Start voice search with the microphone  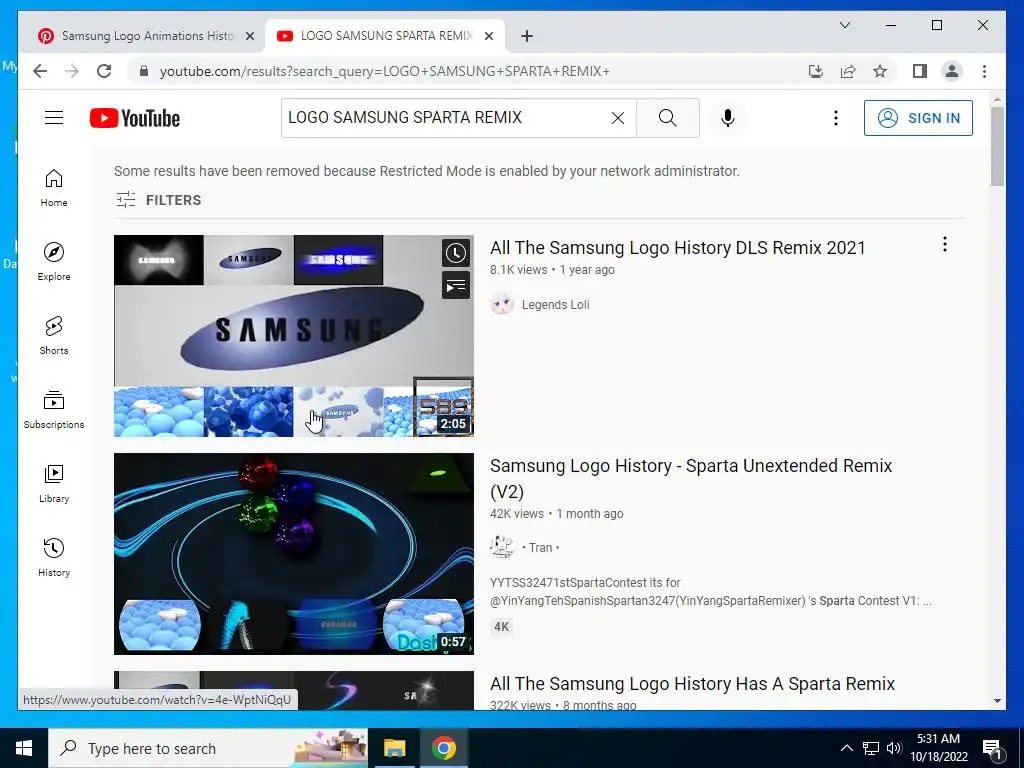coord(728,118)
